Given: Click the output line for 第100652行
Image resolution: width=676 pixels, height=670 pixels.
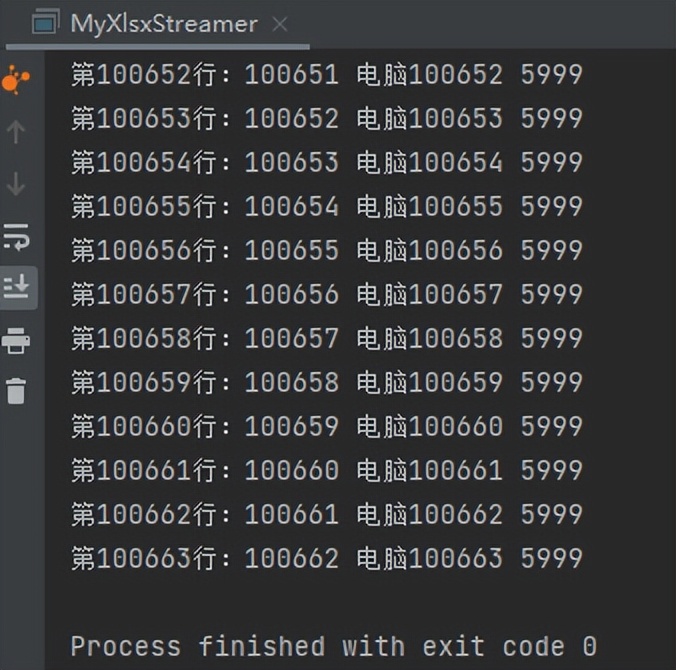Looking at the screenshot, I should click(325, 74).
